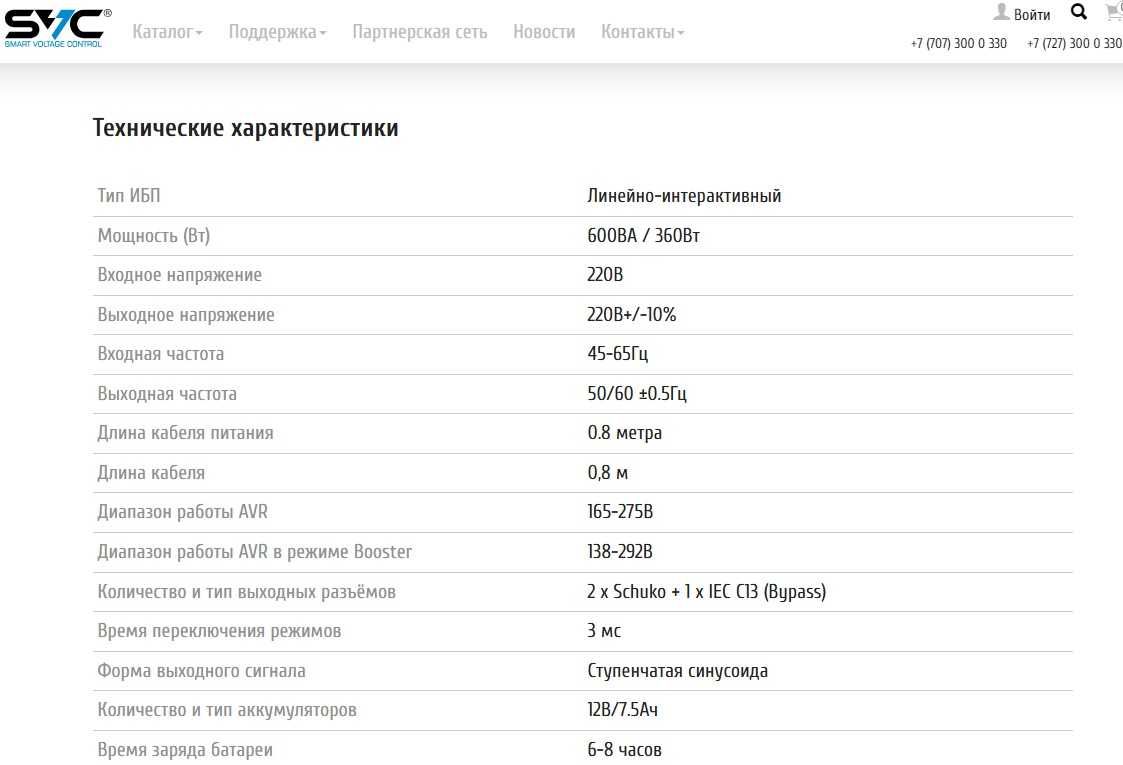Viewport: 1123px width, 765px height.
Task: Select the 165-275В value
Action: (620, 512)
